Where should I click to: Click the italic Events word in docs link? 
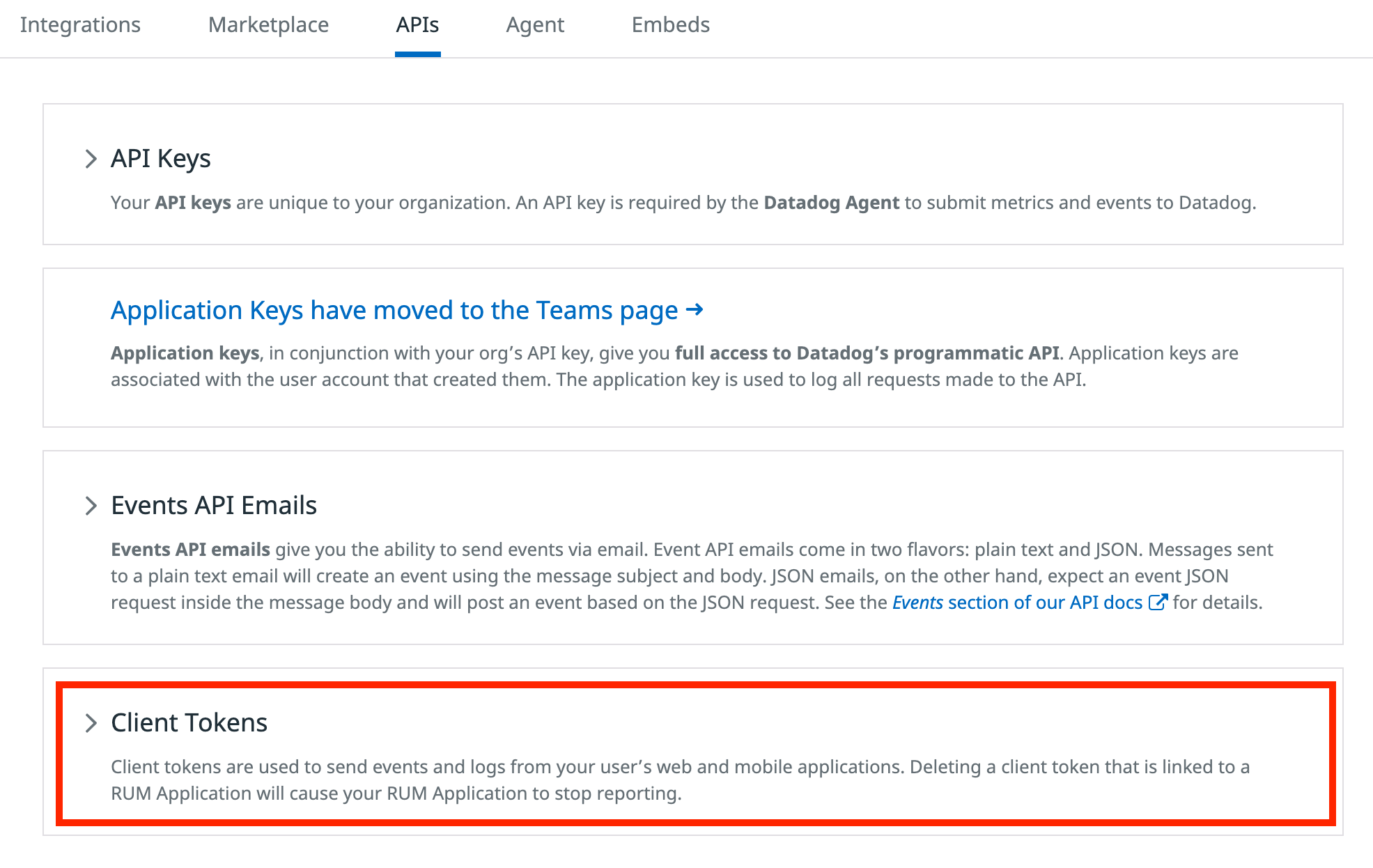[x=917, y=603]
